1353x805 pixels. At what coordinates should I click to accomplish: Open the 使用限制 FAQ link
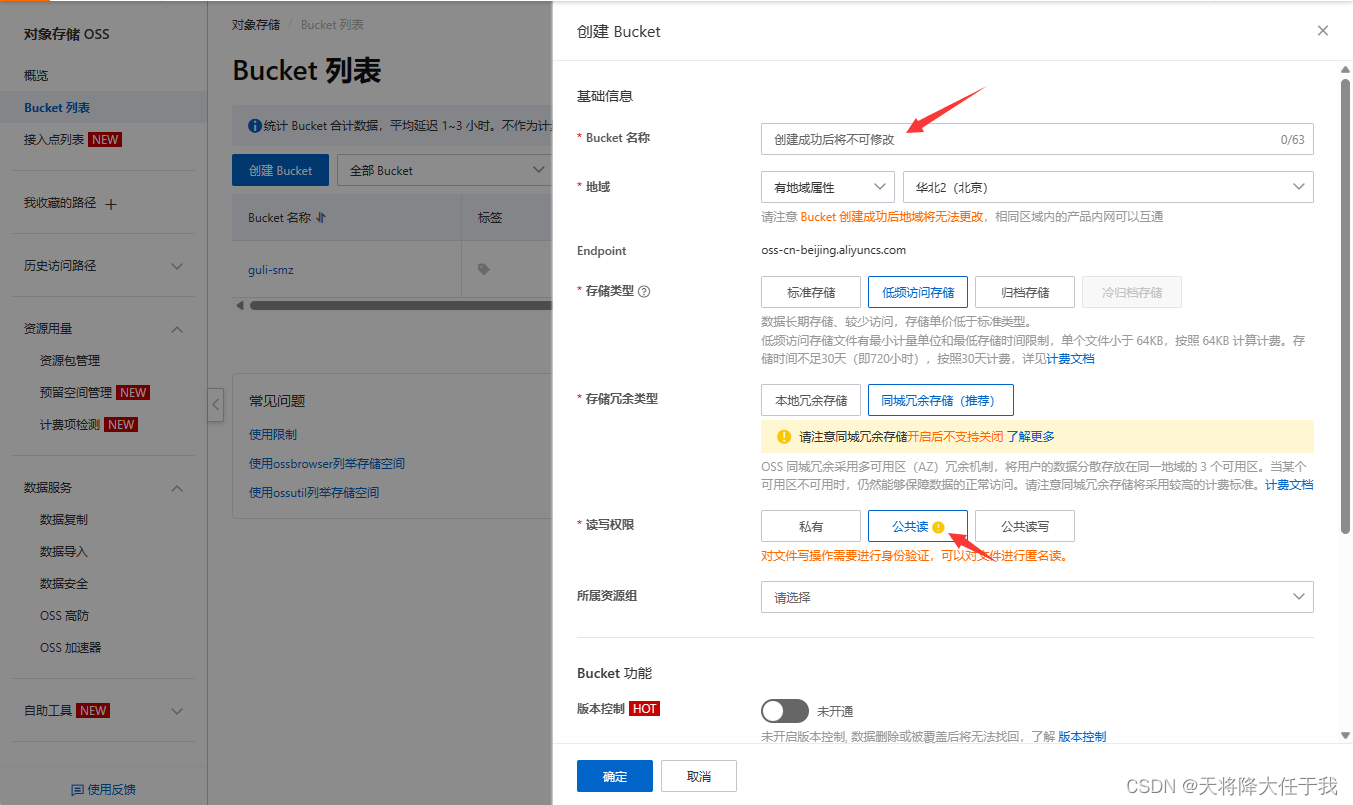tap(273, 435)
